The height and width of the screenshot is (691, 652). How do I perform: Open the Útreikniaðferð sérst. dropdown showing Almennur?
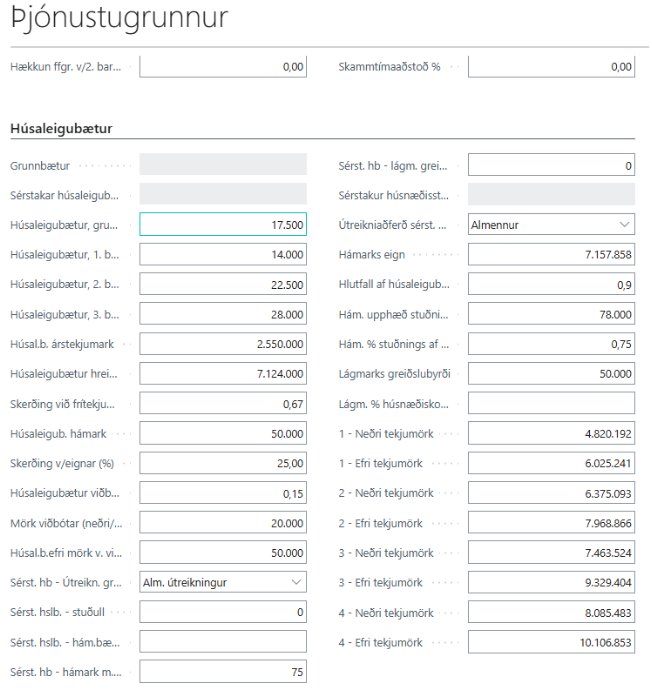(x=551, y=225)
